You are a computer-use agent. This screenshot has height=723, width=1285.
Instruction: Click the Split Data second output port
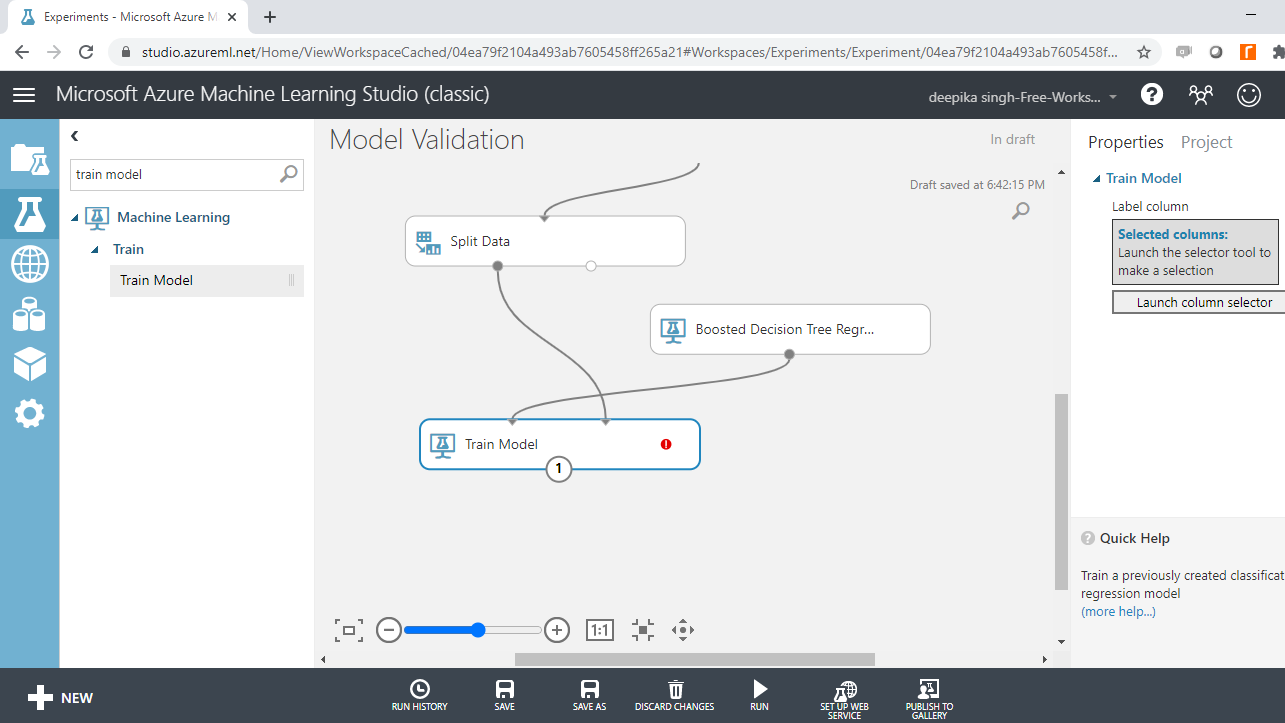click(591, 266)
